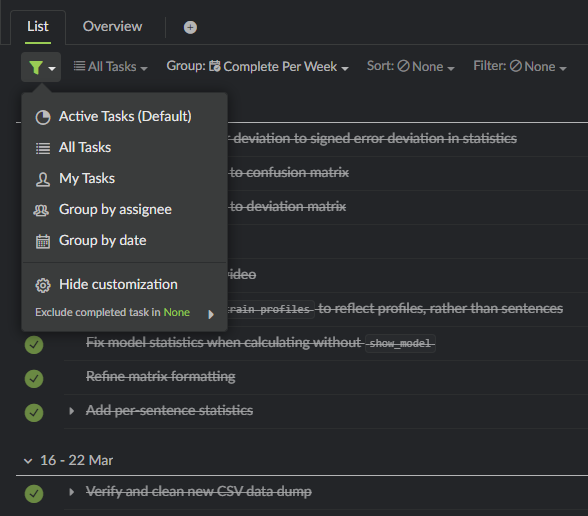Click the list icon beside All Tasks
Image resolution: width=588 pixels, height=516 pixels.
79,66
